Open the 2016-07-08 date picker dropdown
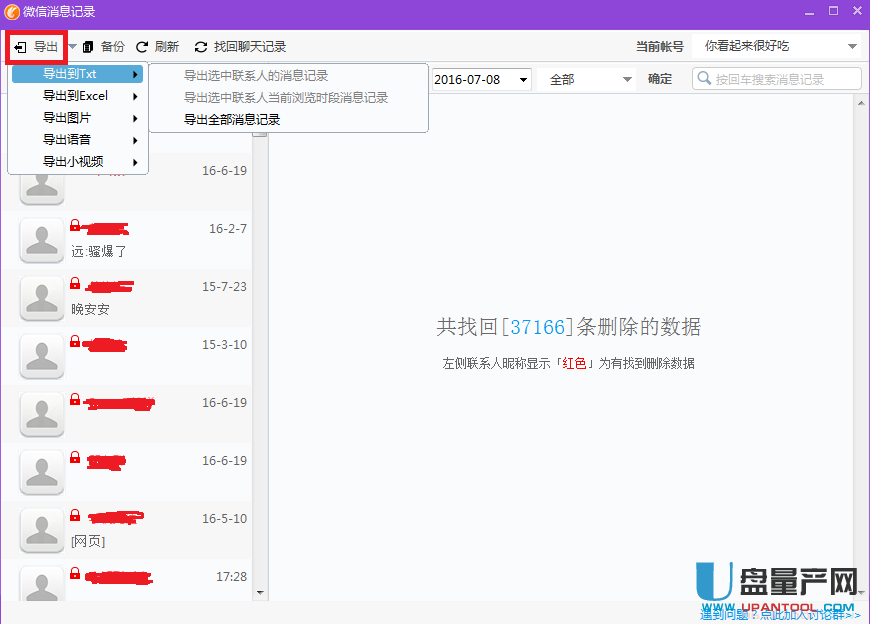This screenshot has height=624, width=870. point(522,79)
